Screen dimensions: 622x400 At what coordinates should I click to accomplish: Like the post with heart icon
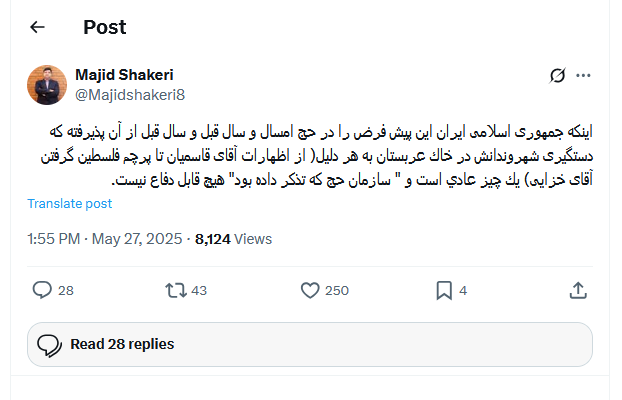tap(310, 290)
